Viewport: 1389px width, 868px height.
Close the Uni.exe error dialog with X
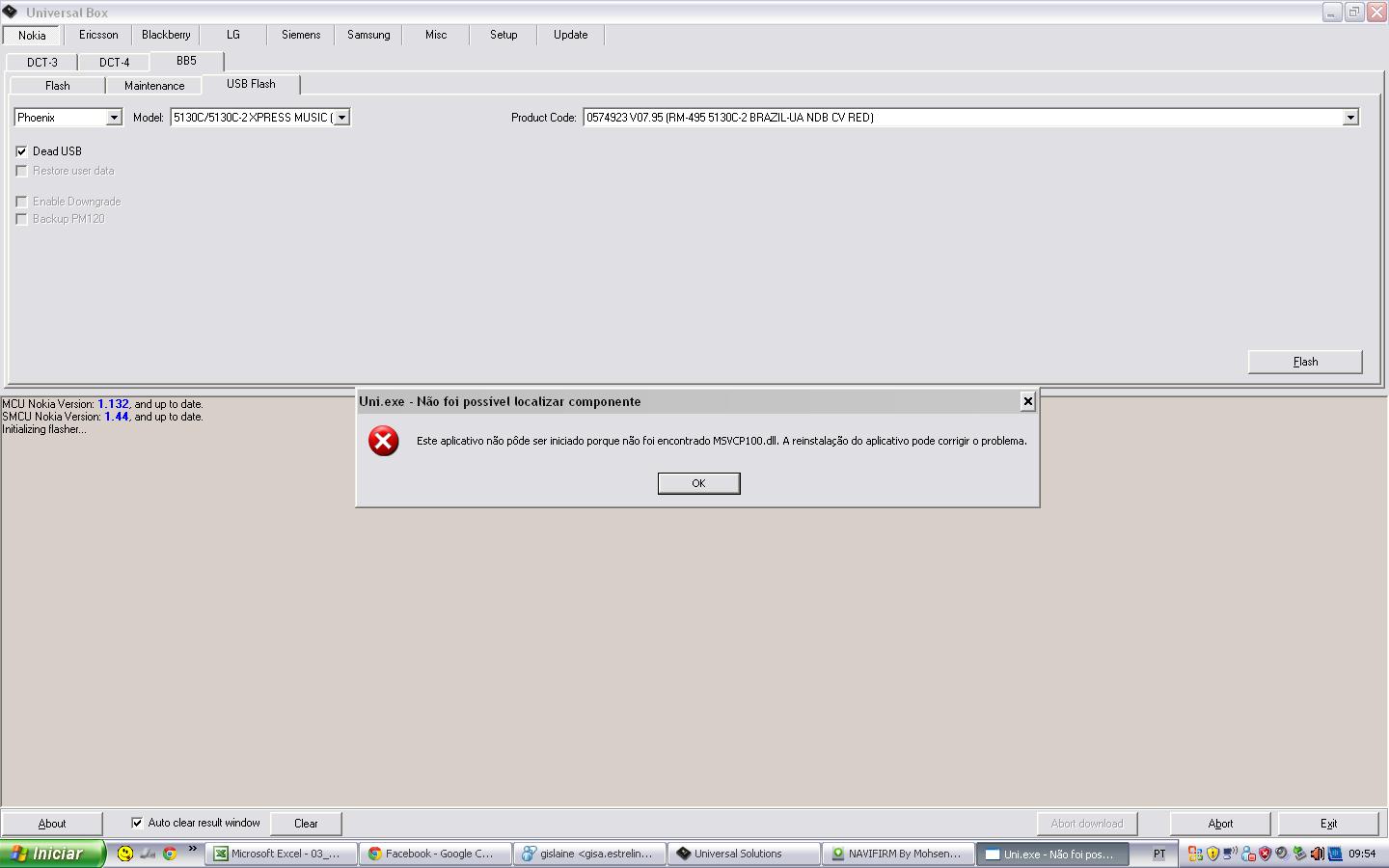(1027, 401)
